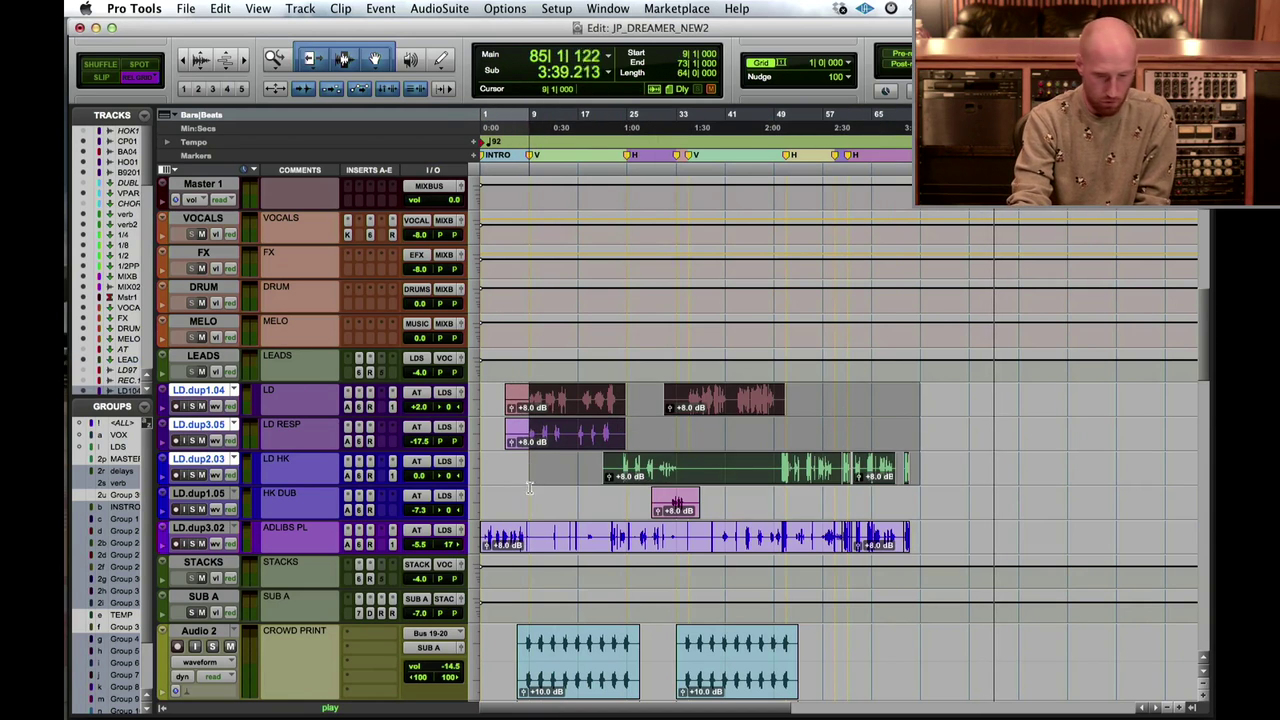Viewport: 1280px width, 720px height.
Task: Recall zoom preset 5
Action: click(241, 89)
